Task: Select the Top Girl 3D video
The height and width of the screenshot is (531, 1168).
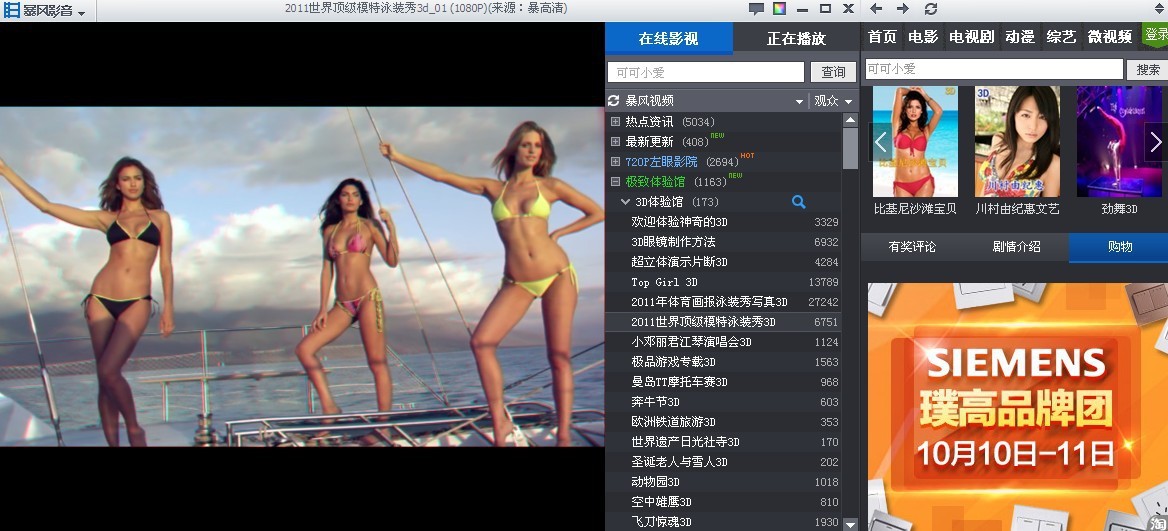Action: (664, 282)
